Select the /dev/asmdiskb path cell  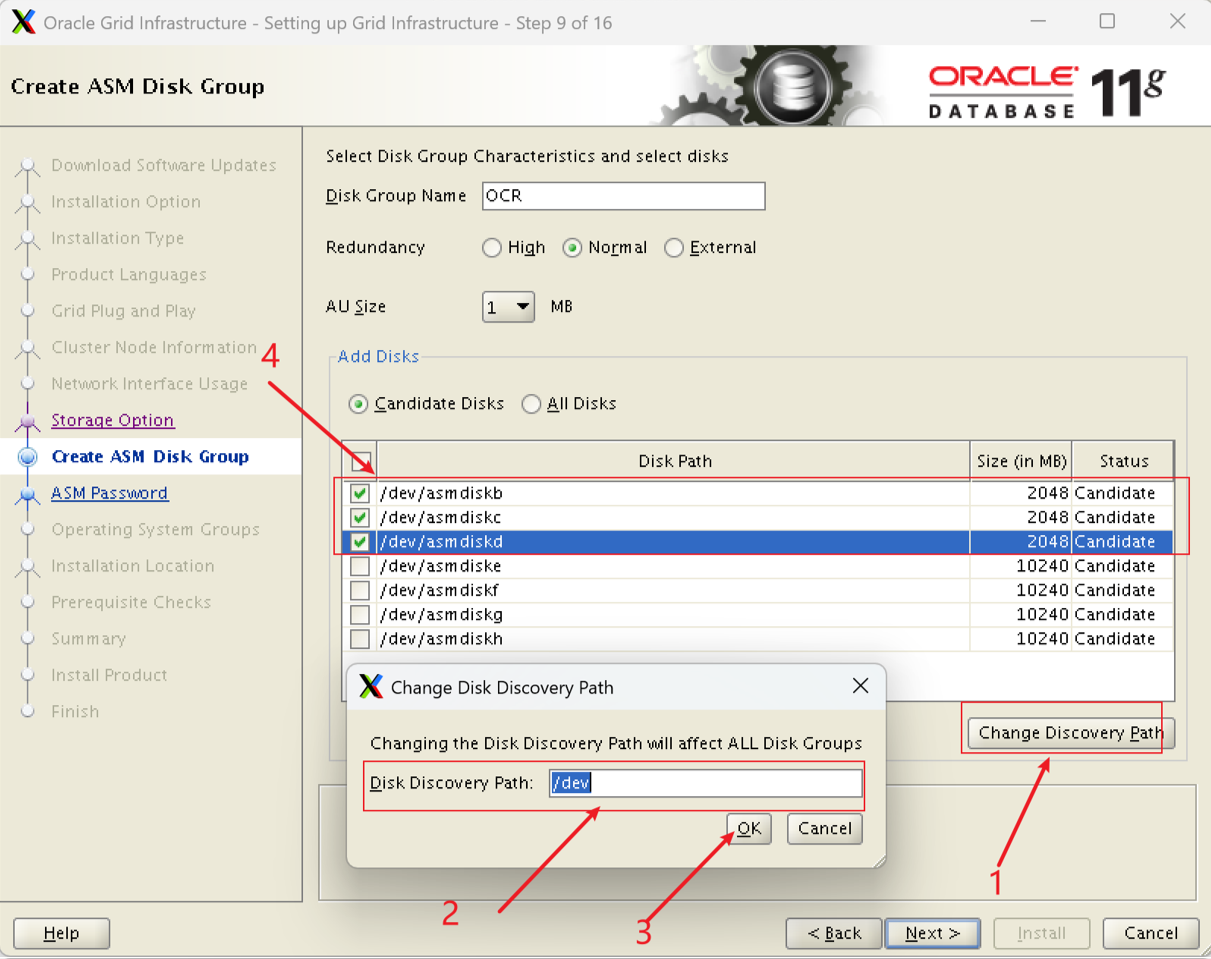click(x=674, y=493)
